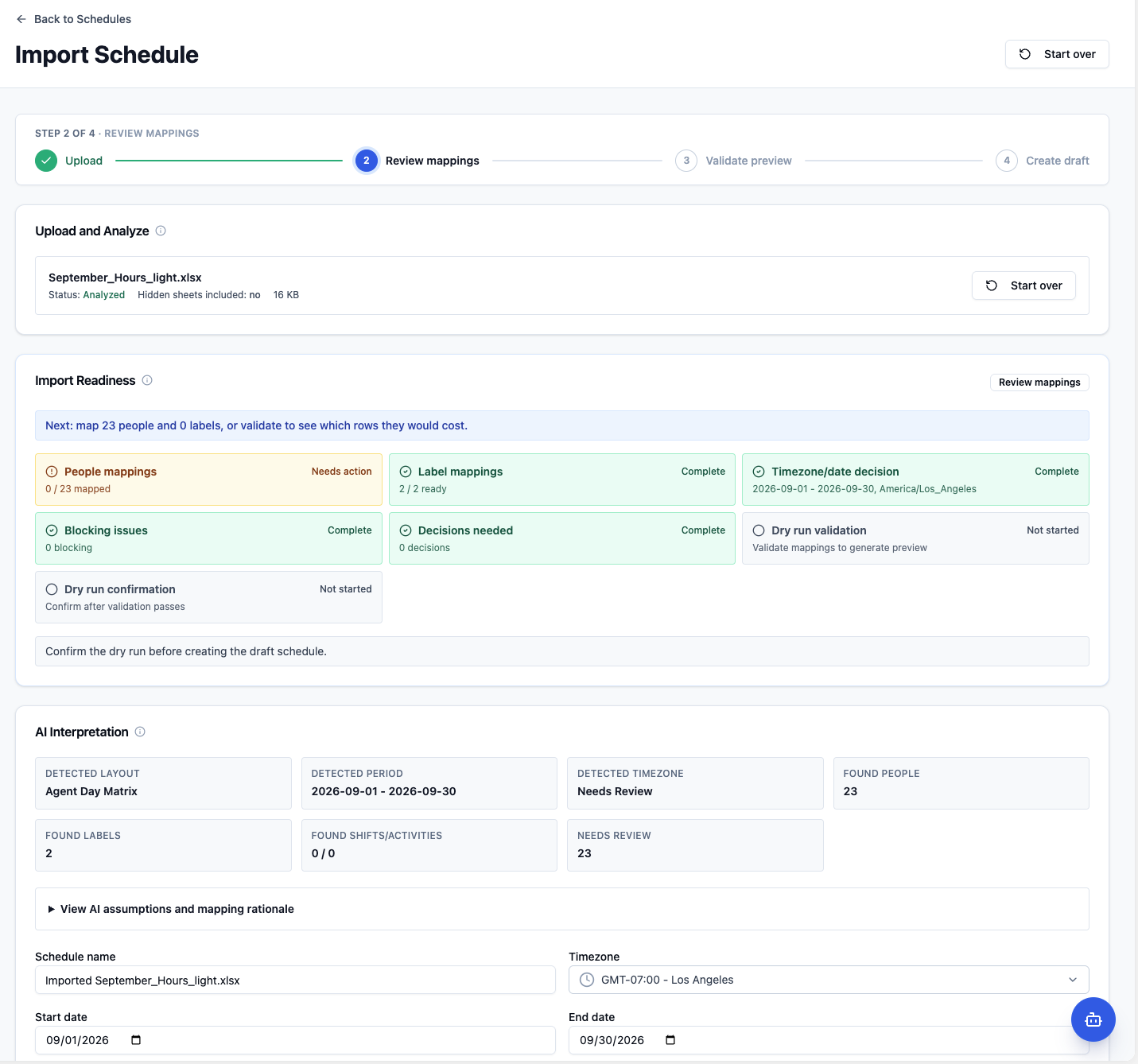Click the Analyzed status text
This screenshot has width=1138, height=1064.
click(104, 295)
